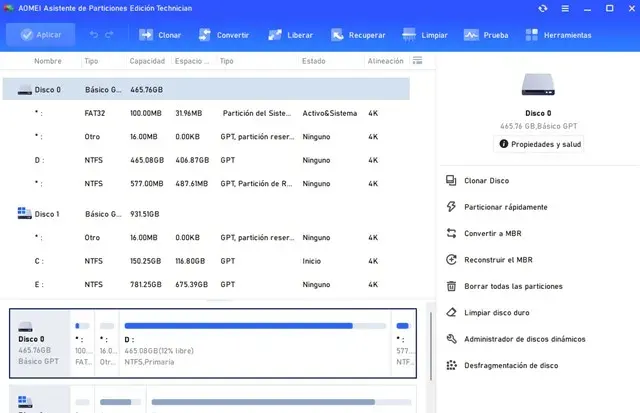Select the 577MB NTFS block in disk map
The height and width of the screenshot is (413, 640).
click(x=404, y=343)
